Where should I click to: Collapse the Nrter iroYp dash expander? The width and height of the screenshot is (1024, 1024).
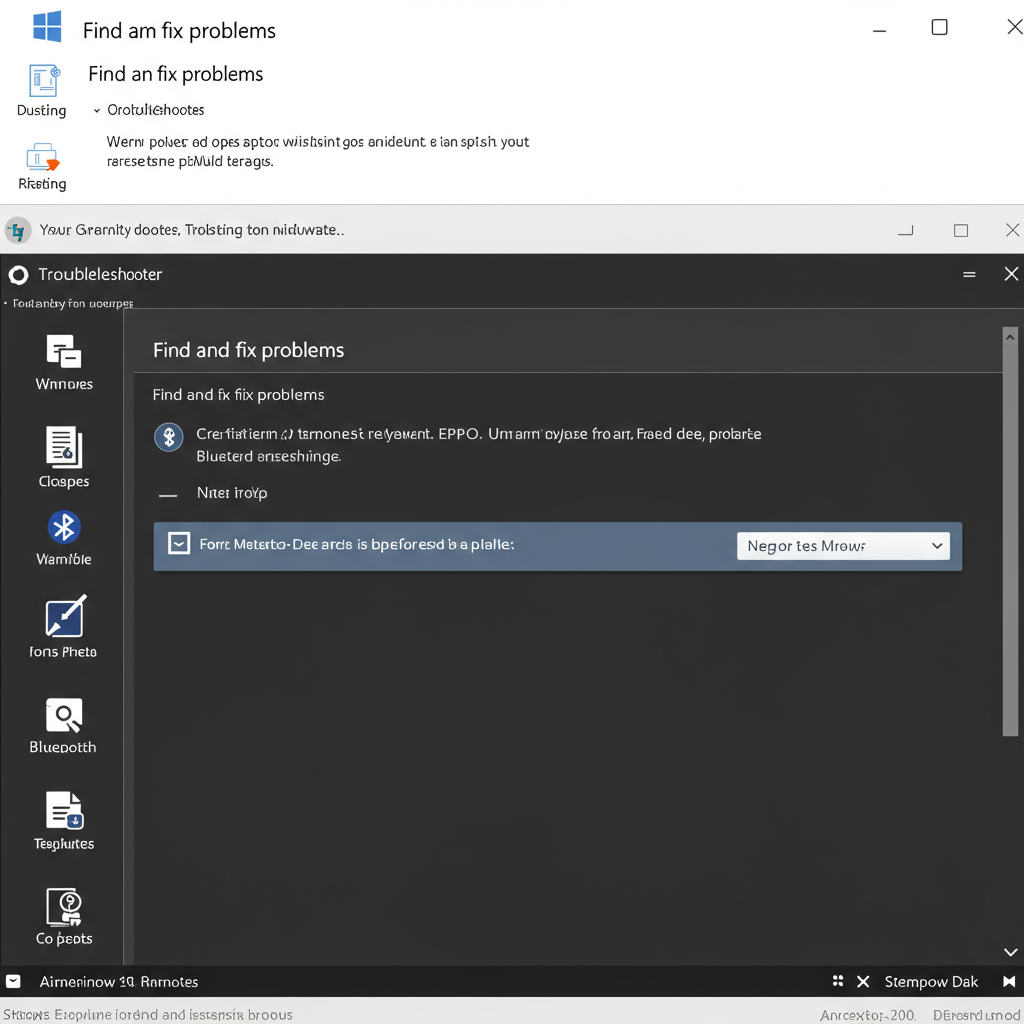[168, 496]
